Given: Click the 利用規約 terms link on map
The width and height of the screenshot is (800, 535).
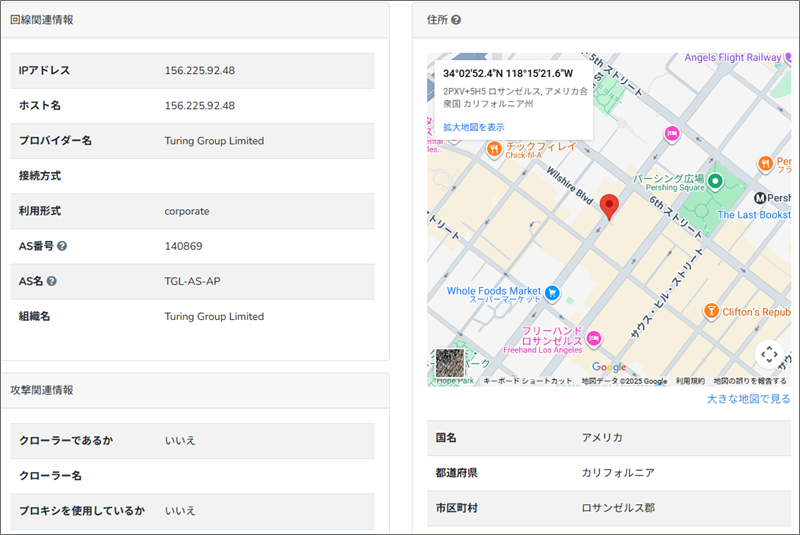Looking at the screenshot, I should coord(690,381).
